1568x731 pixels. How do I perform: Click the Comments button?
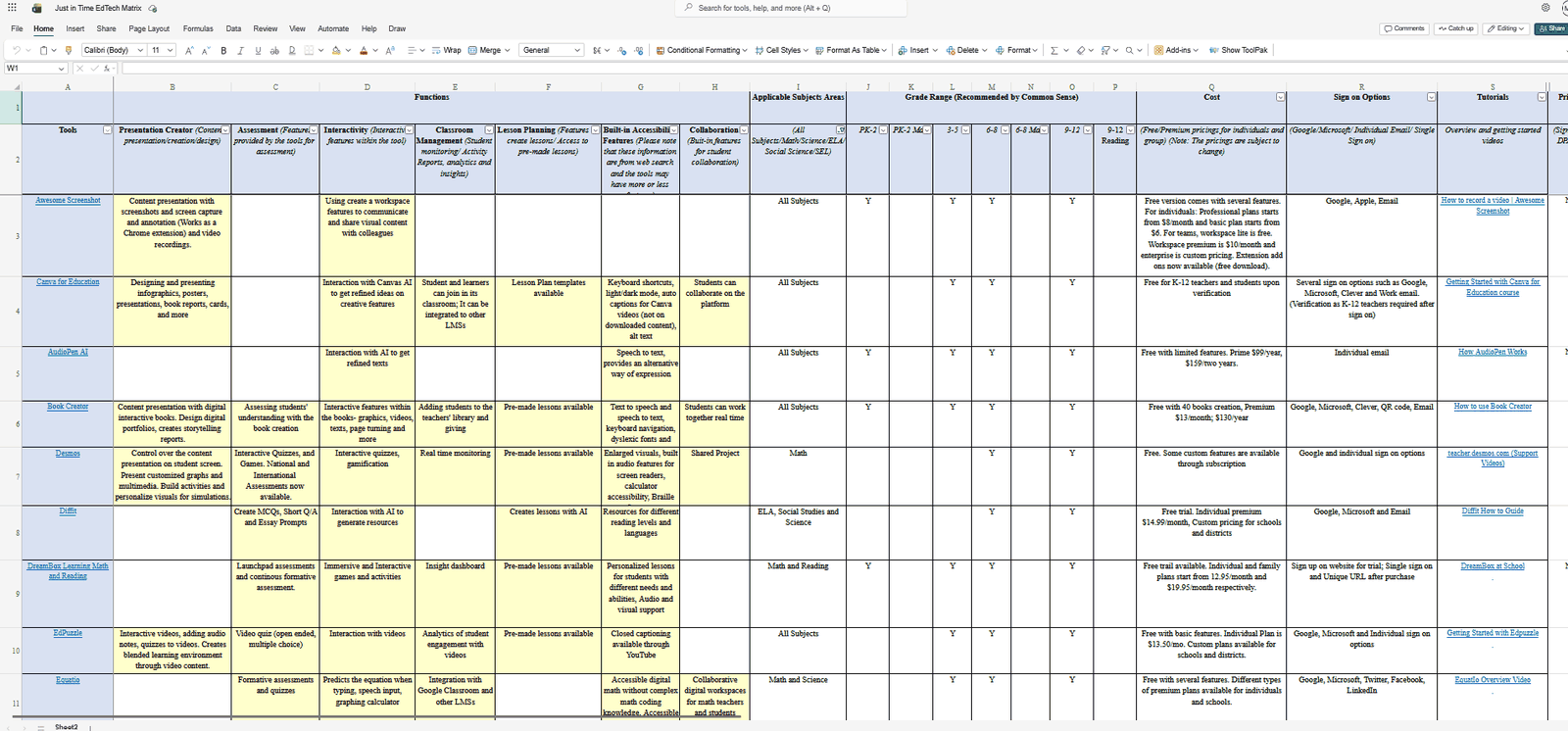click(1404, 28)
